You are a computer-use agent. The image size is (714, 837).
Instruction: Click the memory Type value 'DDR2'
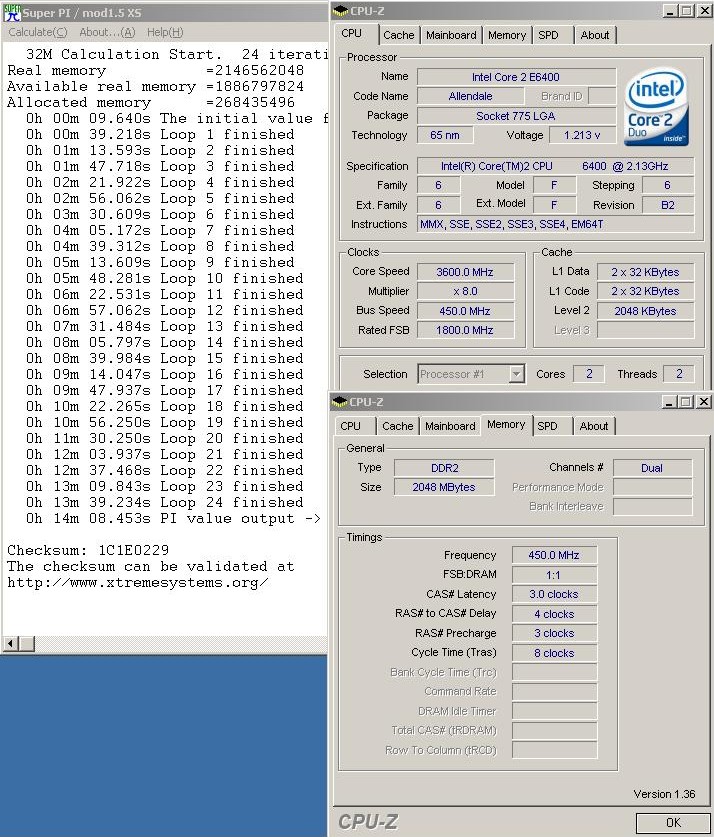444,468
